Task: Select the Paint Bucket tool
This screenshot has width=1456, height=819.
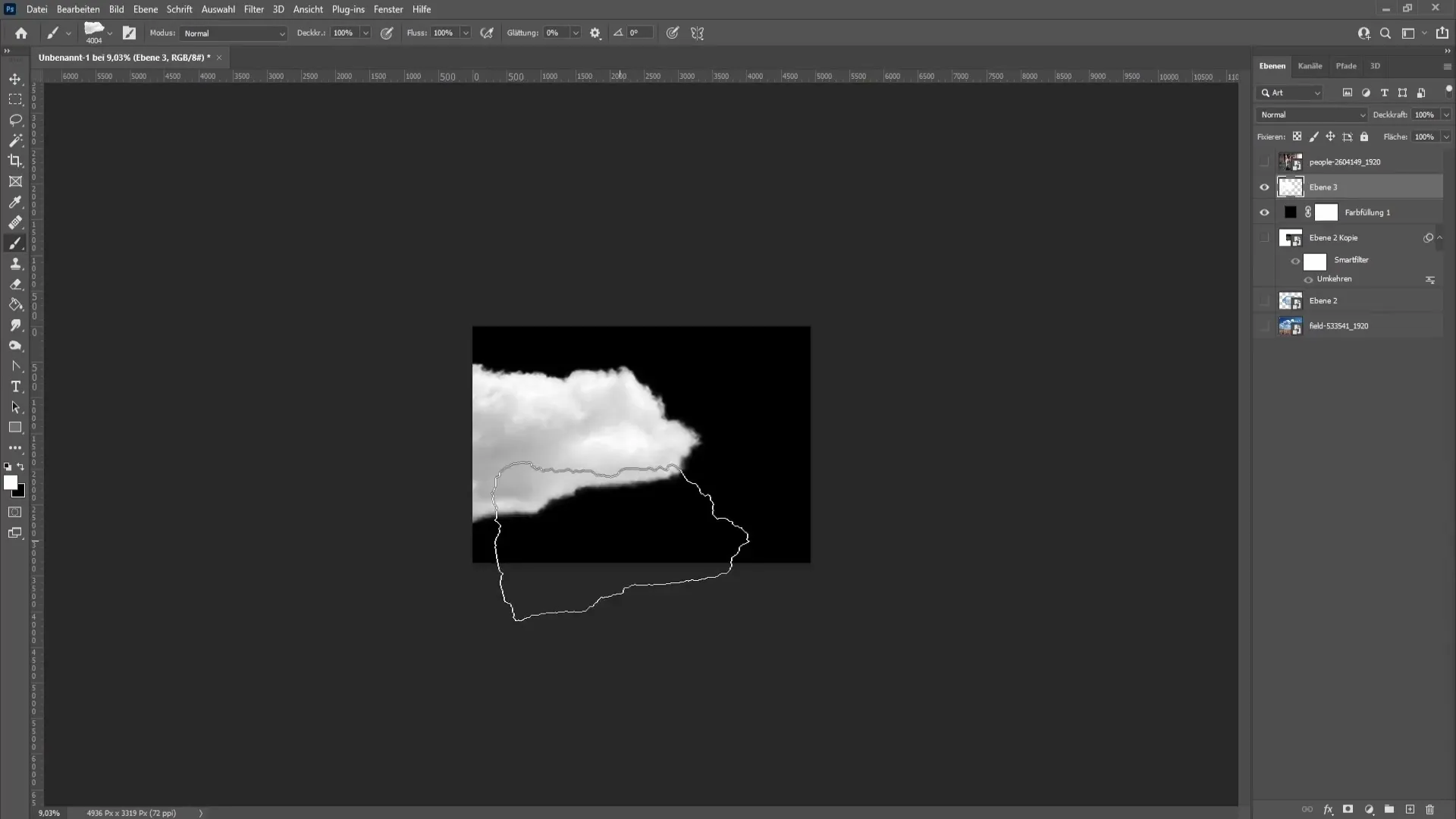Action: [x=15, y=305]
